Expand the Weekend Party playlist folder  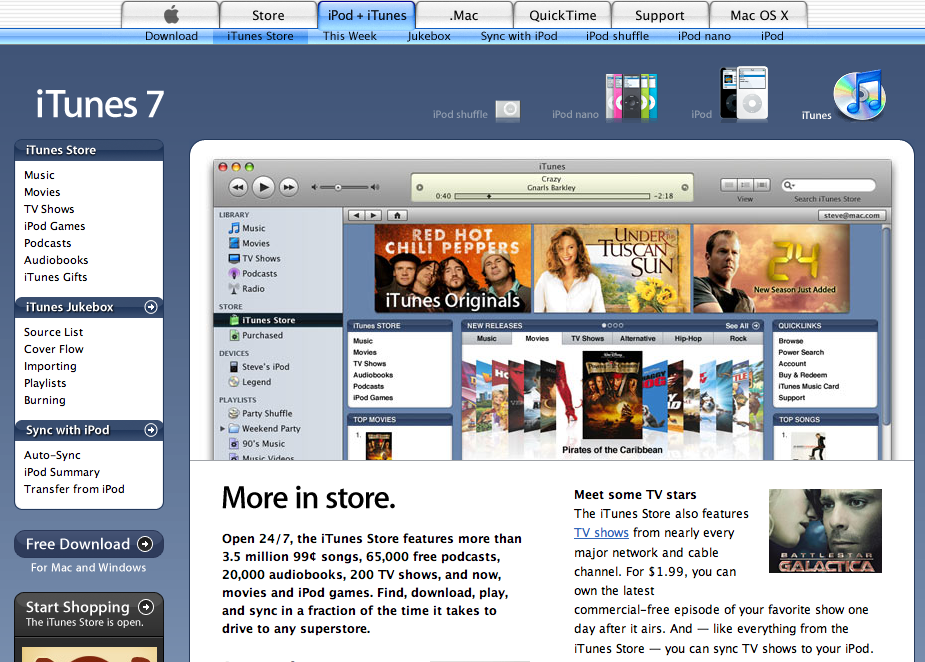222,429
